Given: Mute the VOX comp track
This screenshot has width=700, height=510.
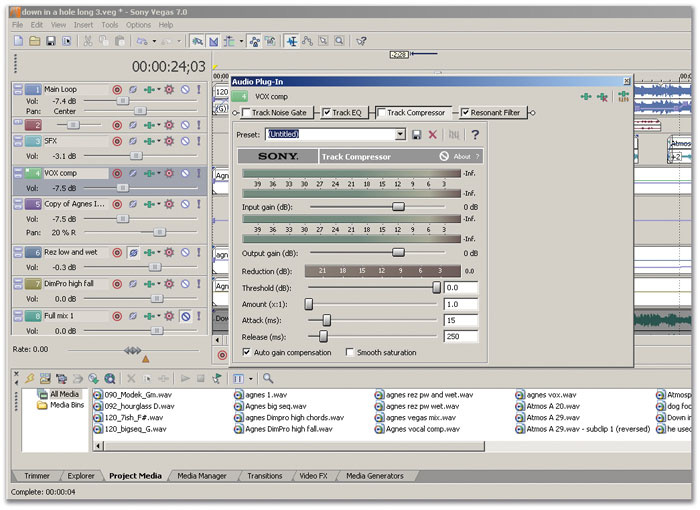Looking at the screenshot, I should pyautogui.click(x=185, y=173).
